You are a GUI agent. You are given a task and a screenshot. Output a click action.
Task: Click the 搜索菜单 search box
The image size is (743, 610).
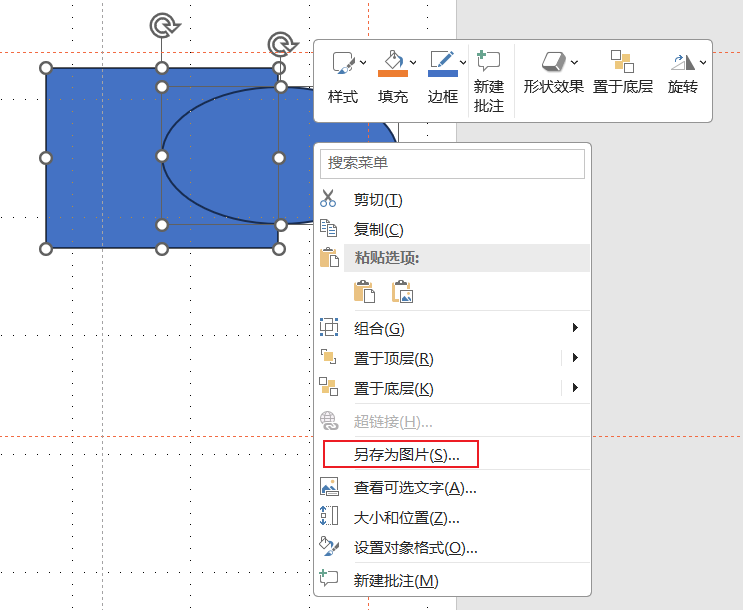[452, 164]
